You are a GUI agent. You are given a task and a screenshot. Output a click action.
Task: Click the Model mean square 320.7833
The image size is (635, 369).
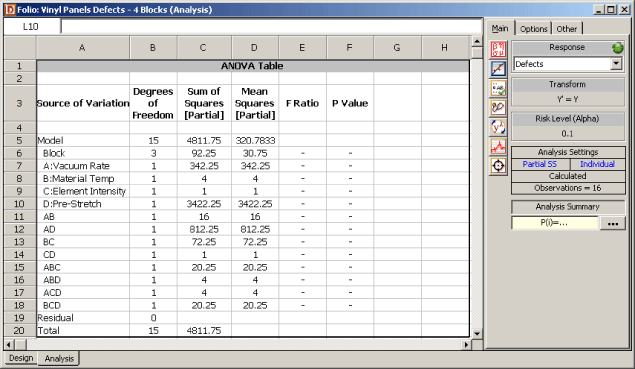tap(255, 141)
